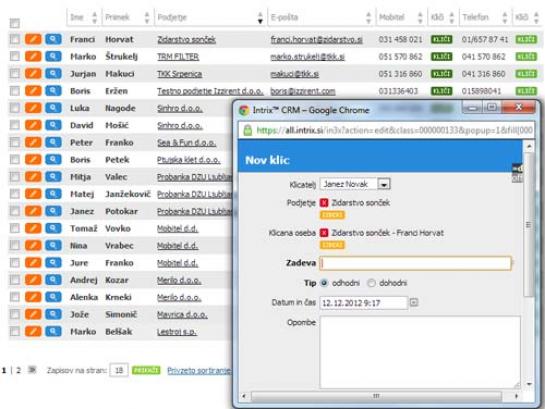This screenshot has width=545, height=409.
Task: Edit Mitja Valec using the pencil icon
Action: pyautogui.click(x=33, y=177)
